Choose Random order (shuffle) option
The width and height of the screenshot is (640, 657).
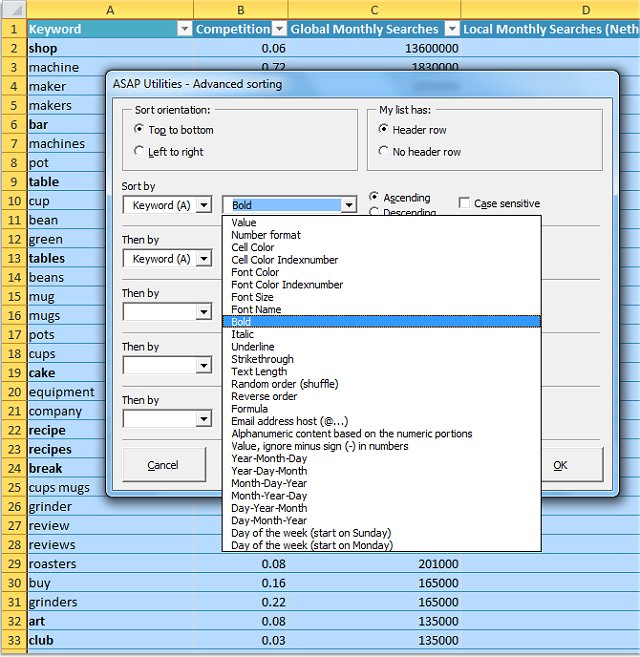[x=381, y=384]
